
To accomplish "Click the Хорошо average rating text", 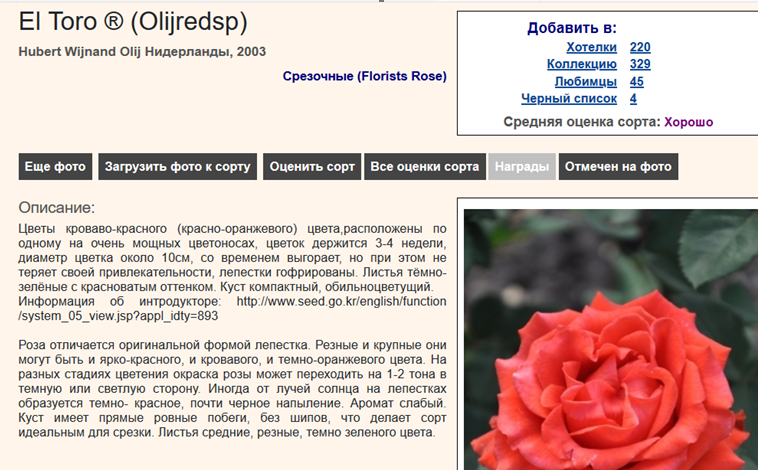I will (x=689, y=122).
